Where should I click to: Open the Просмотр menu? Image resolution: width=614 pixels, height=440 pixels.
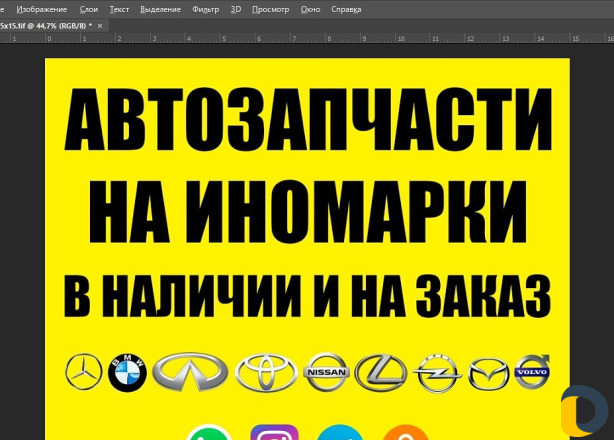pyautogui.click(x=271, y=9)
